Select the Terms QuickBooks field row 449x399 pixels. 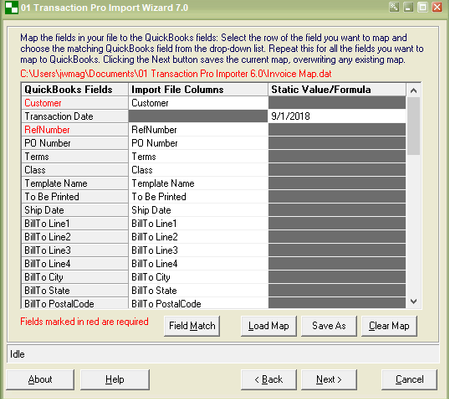point(75,156)
